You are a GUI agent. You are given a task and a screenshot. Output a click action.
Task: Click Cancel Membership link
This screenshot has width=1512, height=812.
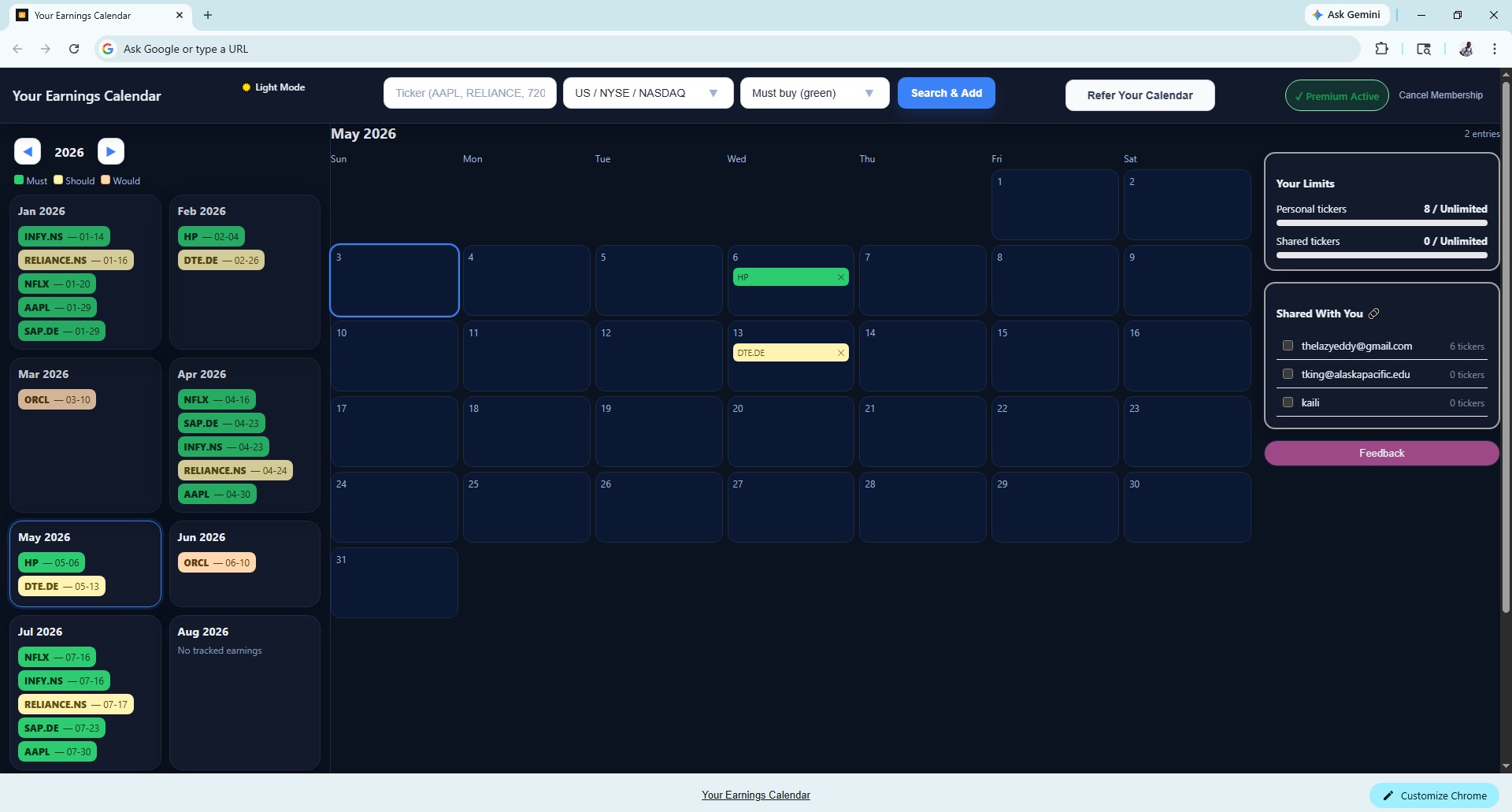coord(1440,95)
